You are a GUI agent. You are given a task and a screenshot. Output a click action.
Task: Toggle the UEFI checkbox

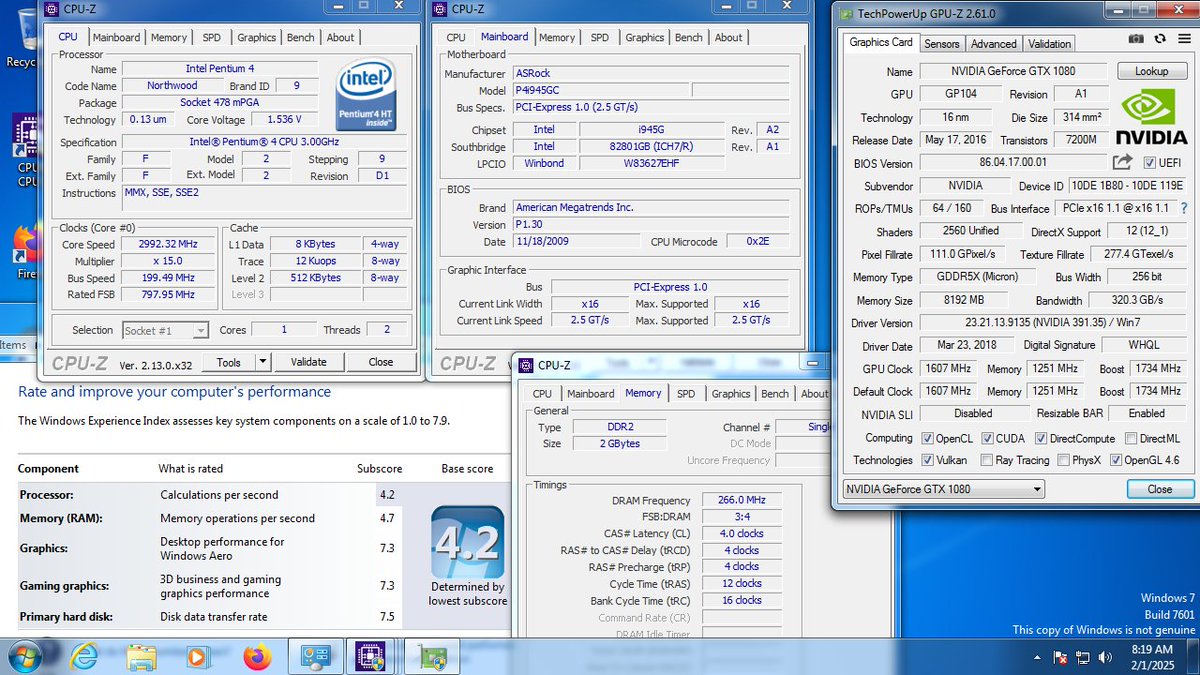point(1149,163)
